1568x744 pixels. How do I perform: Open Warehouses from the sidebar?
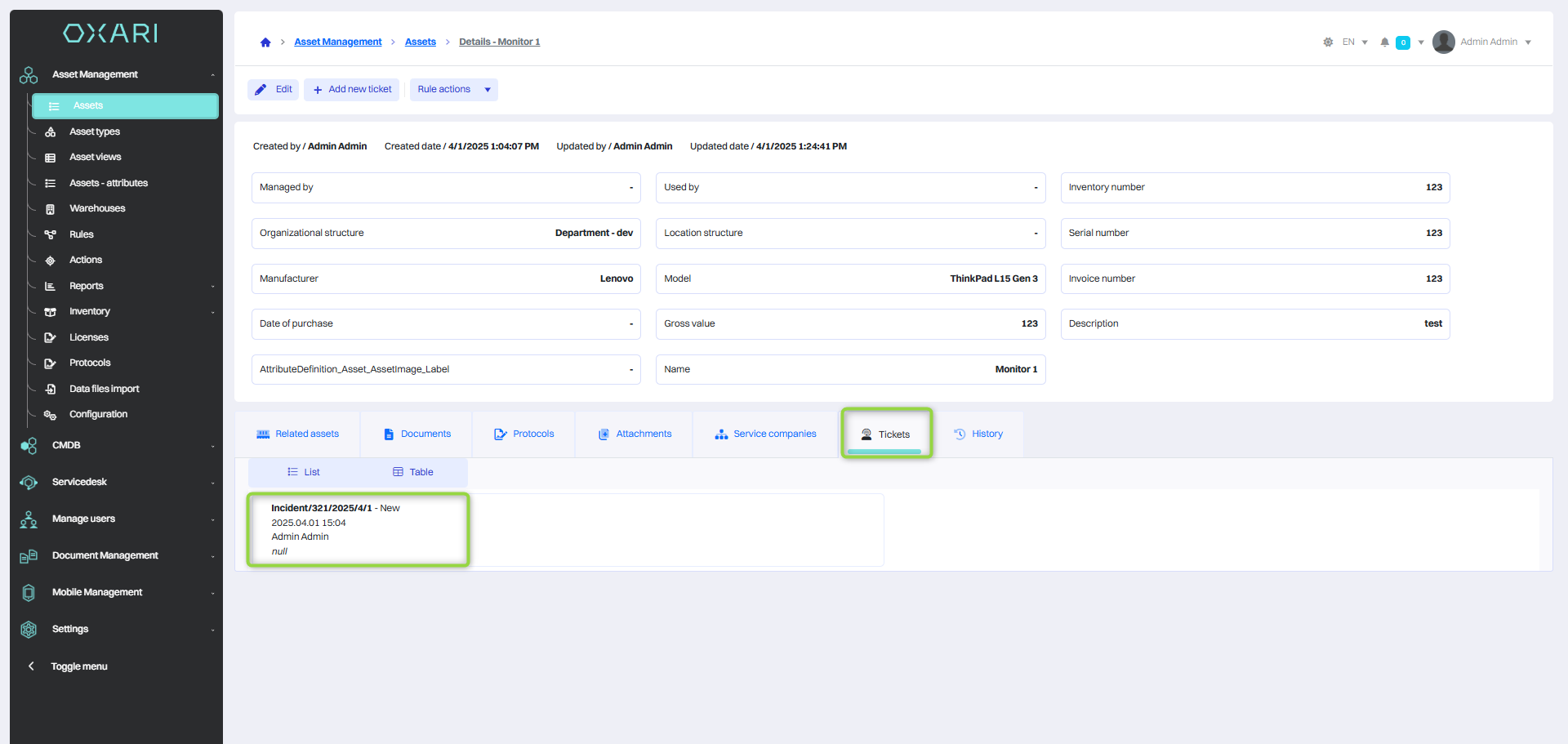pos(97,209)
